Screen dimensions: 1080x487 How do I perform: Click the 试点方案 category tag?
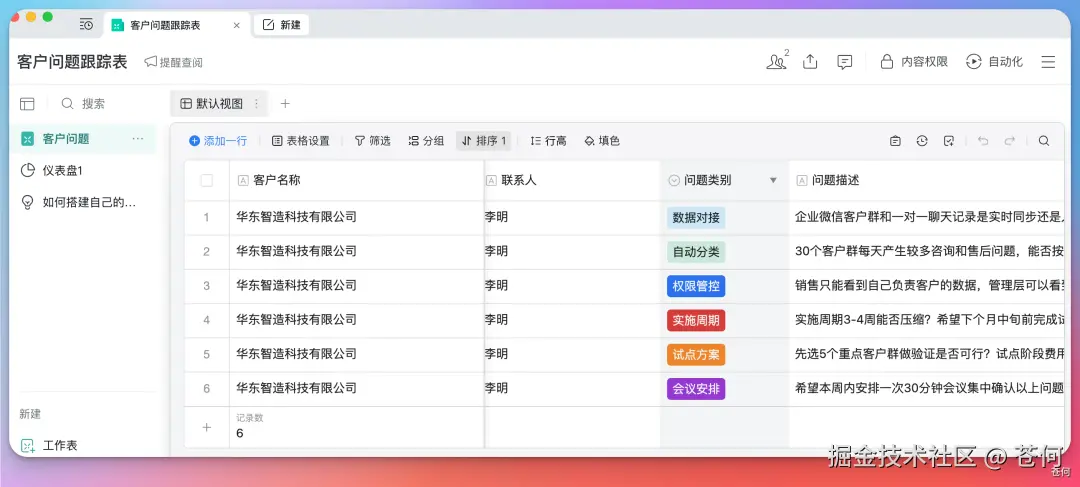696,355
